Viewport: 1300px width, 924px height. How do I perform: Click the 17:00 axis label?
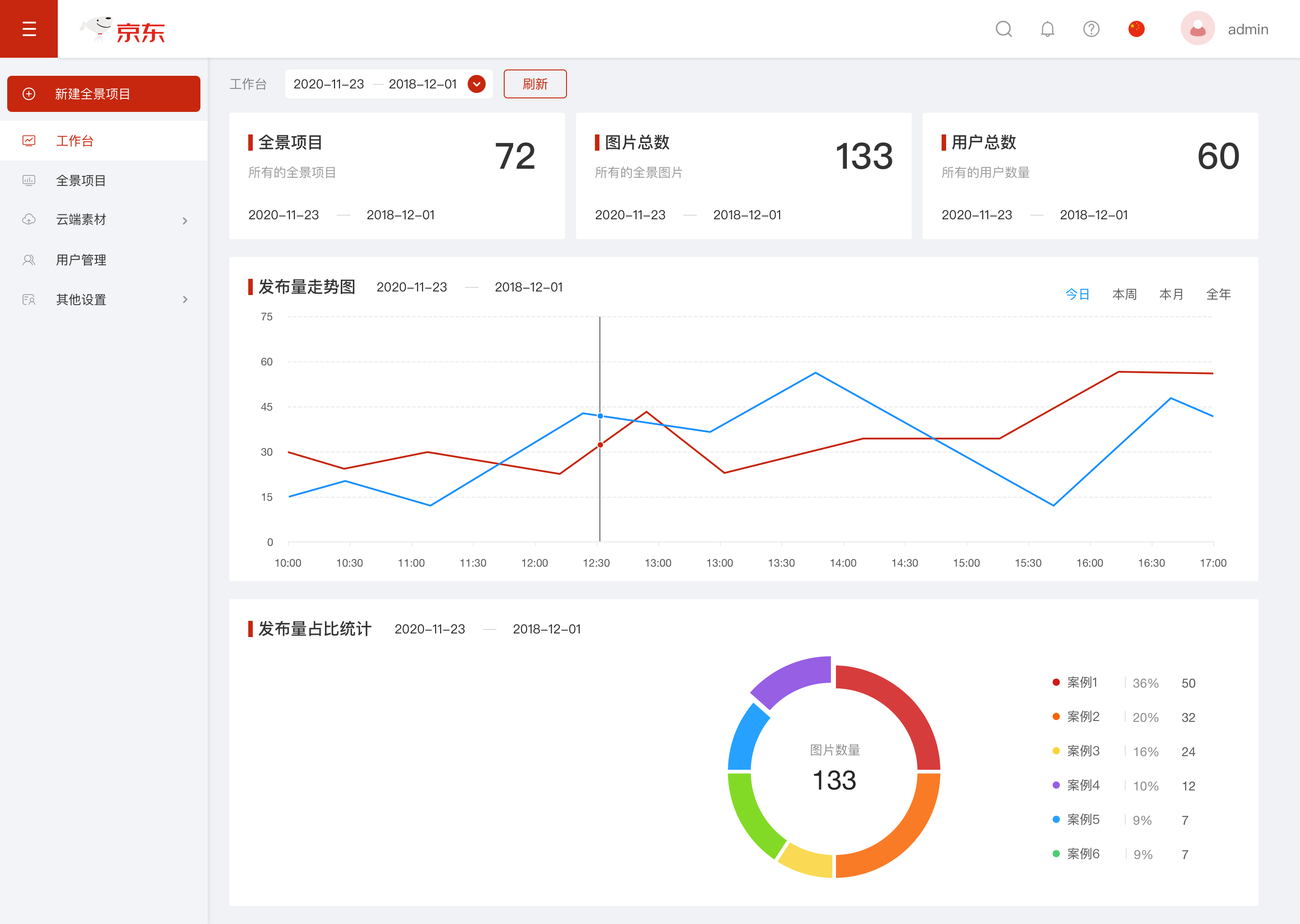(1213, 563)
